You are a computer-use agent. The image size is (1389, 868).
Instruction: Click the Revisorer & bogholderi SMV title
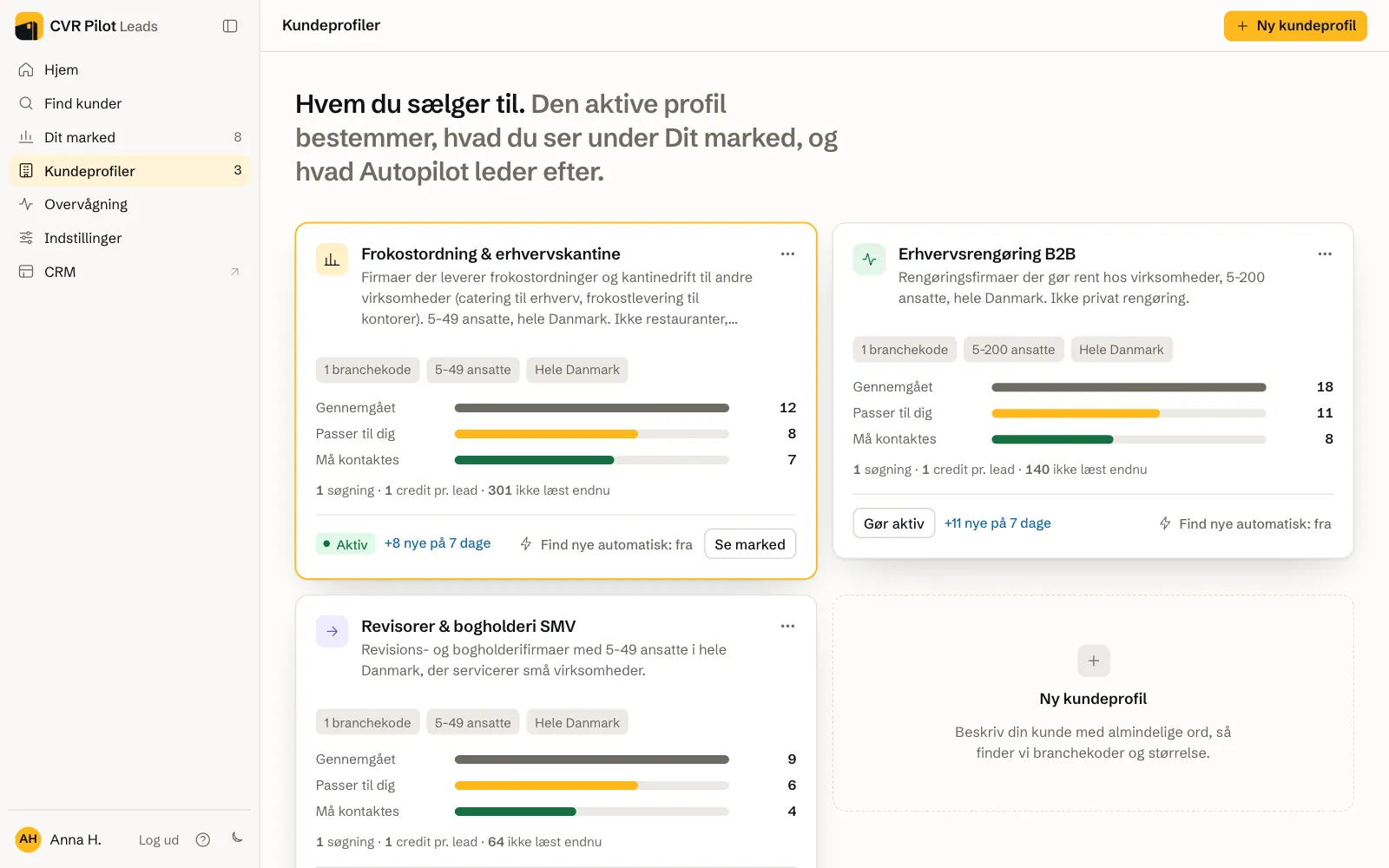469,627
